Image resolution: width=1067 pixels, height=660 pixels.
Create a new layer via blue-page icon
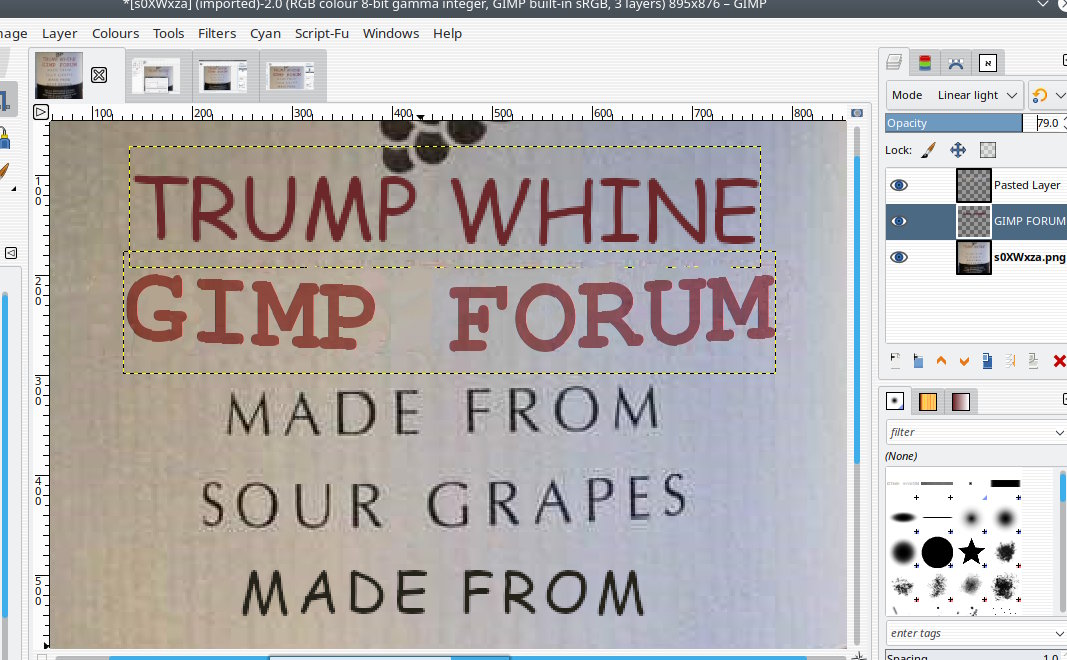(918, 361)
